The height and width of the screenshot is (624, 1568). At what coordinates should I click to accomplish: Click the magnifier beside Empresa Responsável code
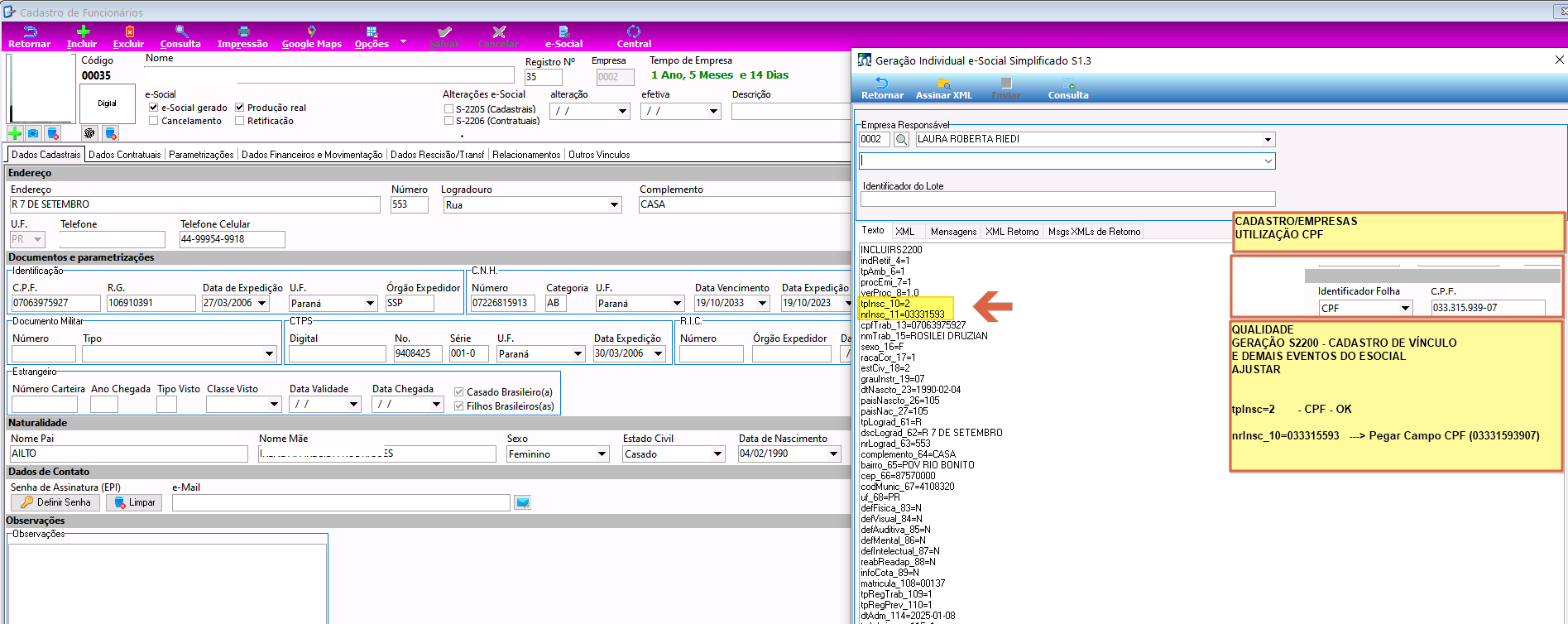(x=901, y=140)
